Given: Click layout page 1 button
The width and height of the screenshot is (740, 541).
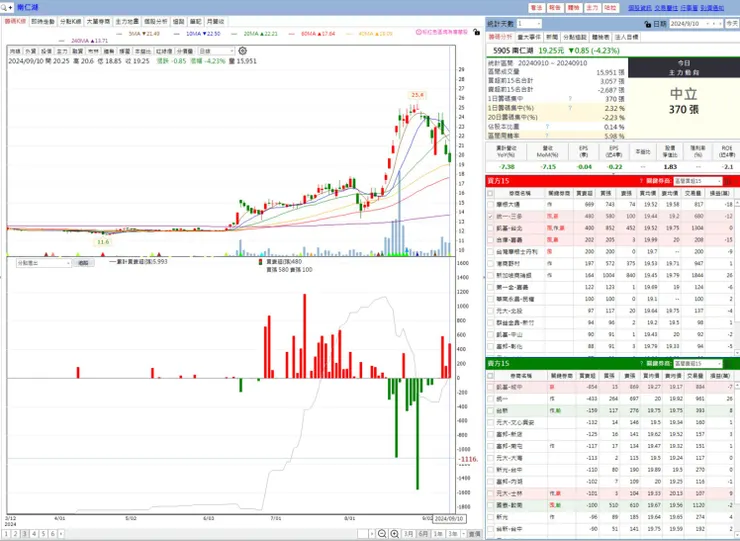Looking at the screenshot, I should click(x=6, y=534).
